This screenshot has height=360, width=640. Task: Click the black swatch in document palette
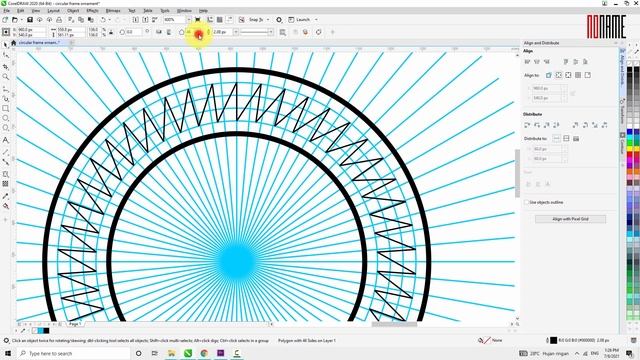tap(46, 331)
